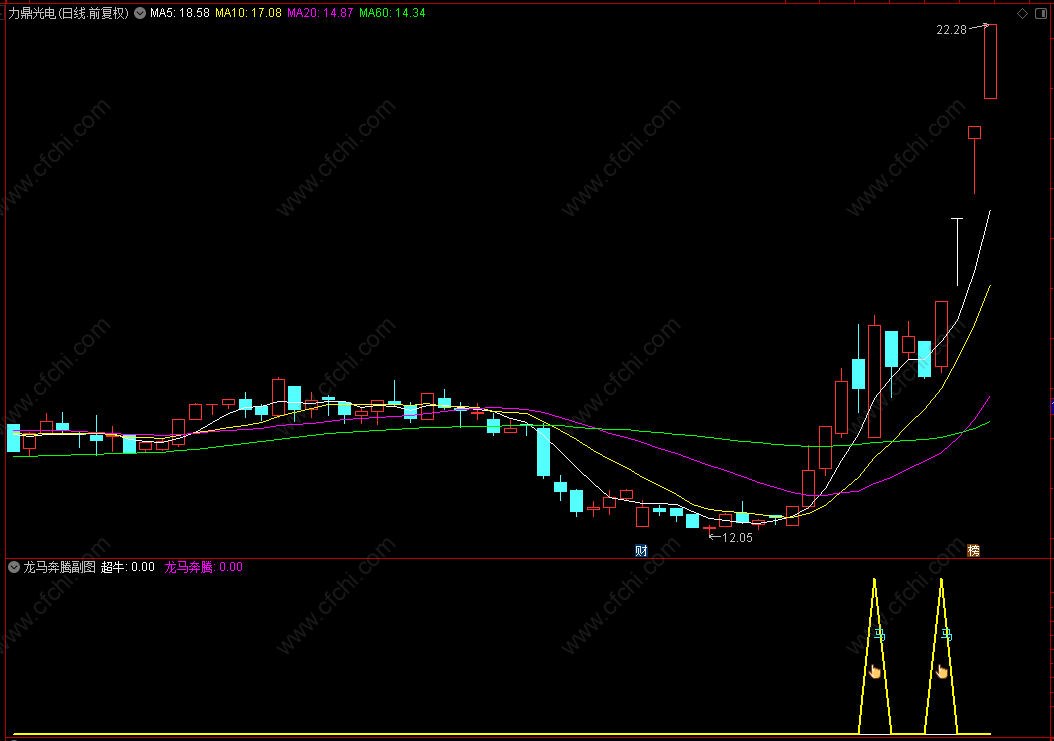Viewport: 1054px width, 741px height.
Task: Click the 龙马奔腾副图 indicator name
Action: [x=59, y=568]
